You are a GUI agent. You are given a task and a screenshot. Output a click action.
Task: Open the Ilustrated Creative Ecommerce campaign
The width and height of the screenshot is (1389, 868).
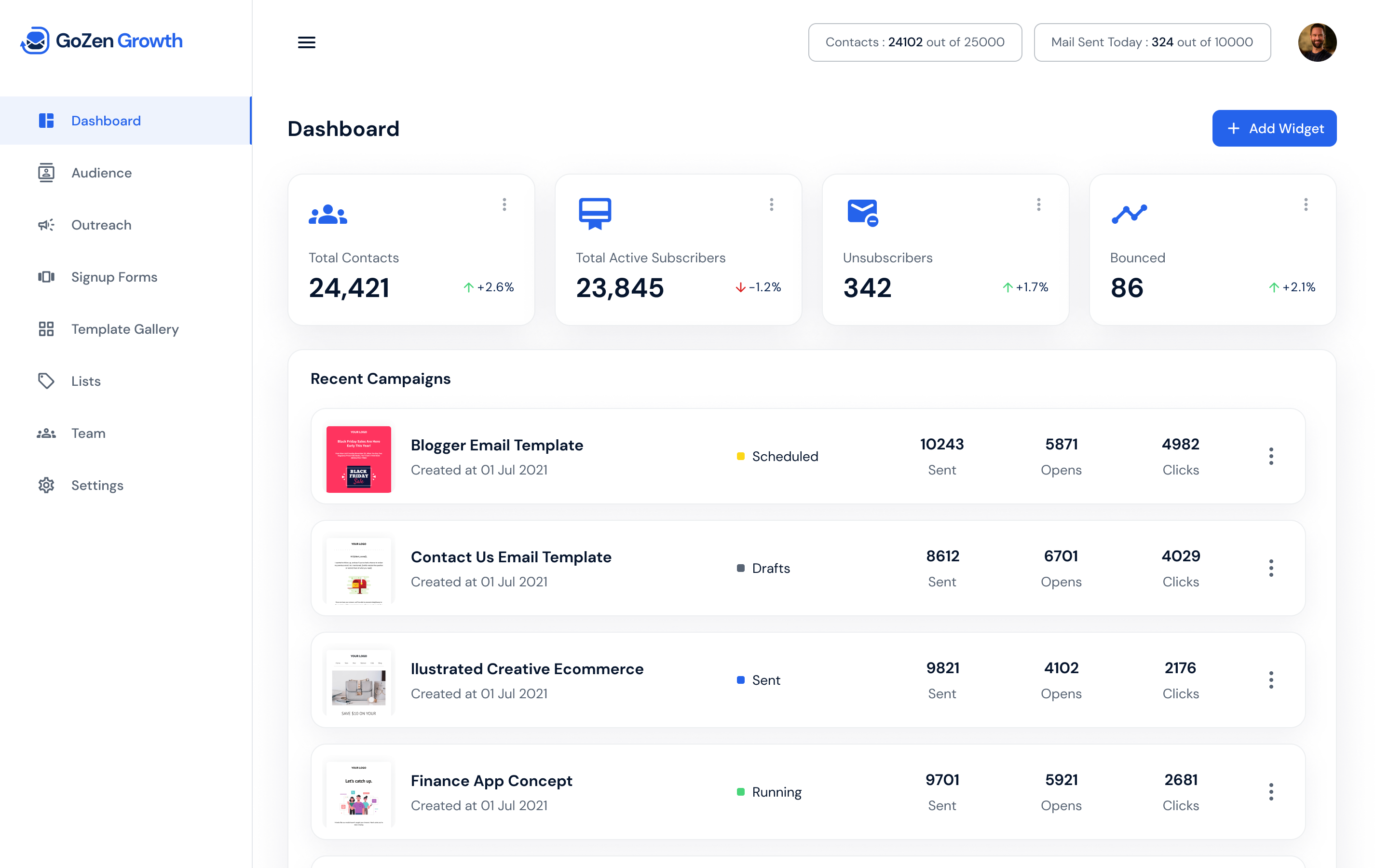click(527, 669)
